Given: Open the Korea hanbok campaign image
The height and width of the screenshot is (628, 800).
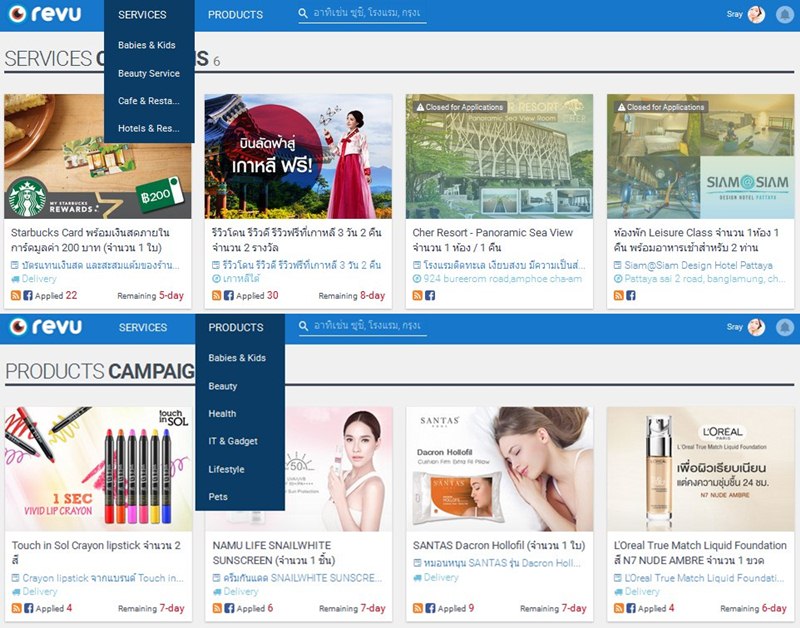Looking at the screenshot, I should click(x=298, y=156).
